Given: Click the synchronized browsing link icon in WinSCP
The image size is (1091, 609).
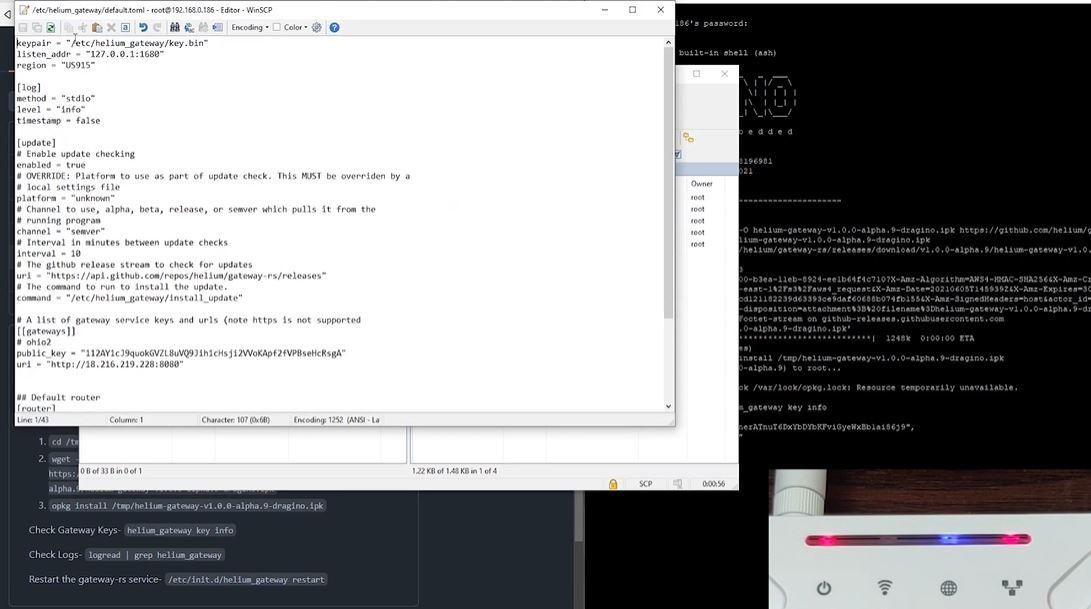Looking at the screenshot, I should [x=688, y=137].
